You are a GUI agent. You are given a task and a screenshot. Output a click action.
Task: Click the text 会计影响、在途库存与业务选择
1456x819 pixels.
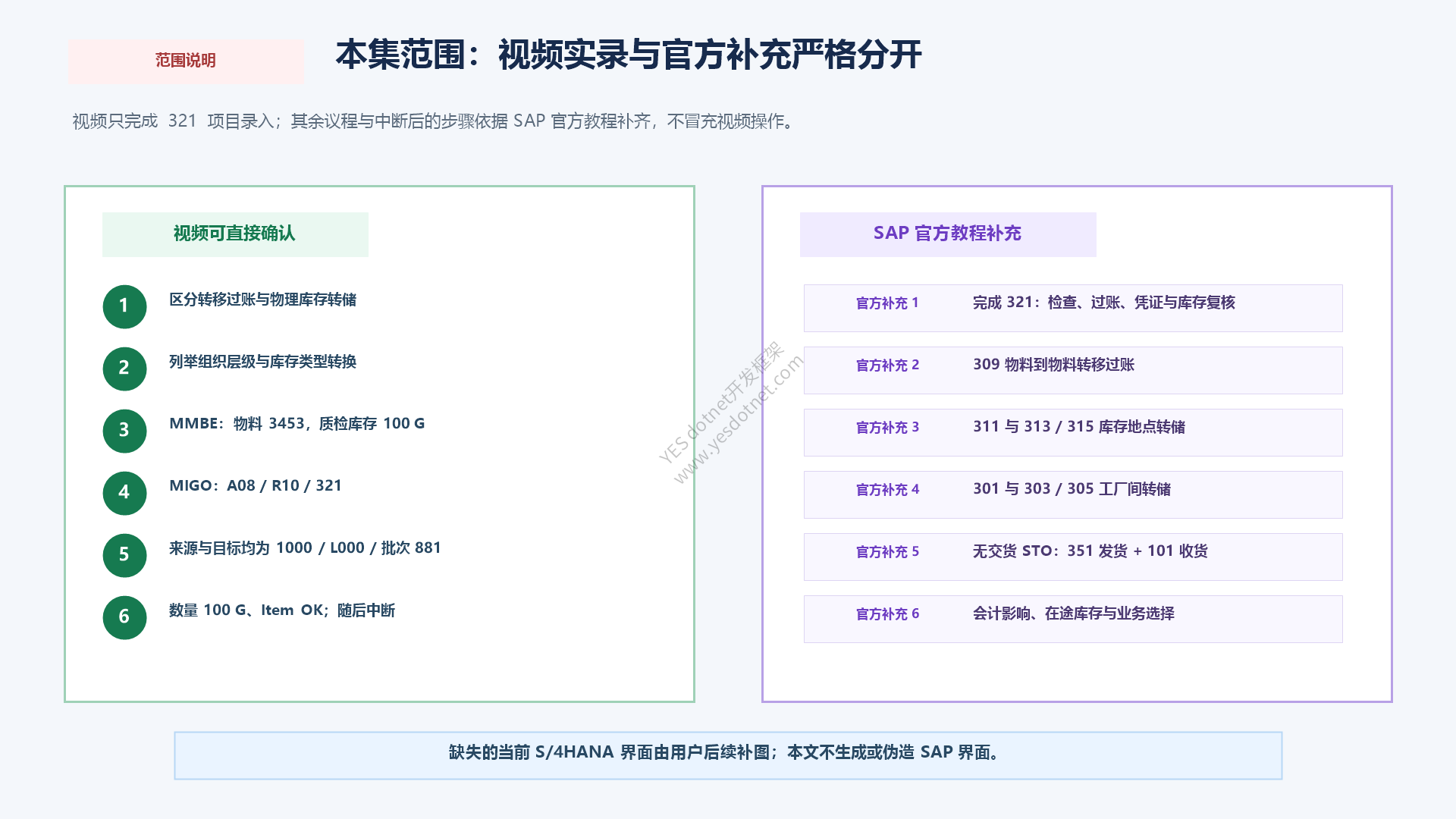pyautogui.click(x=1074, y=613)
